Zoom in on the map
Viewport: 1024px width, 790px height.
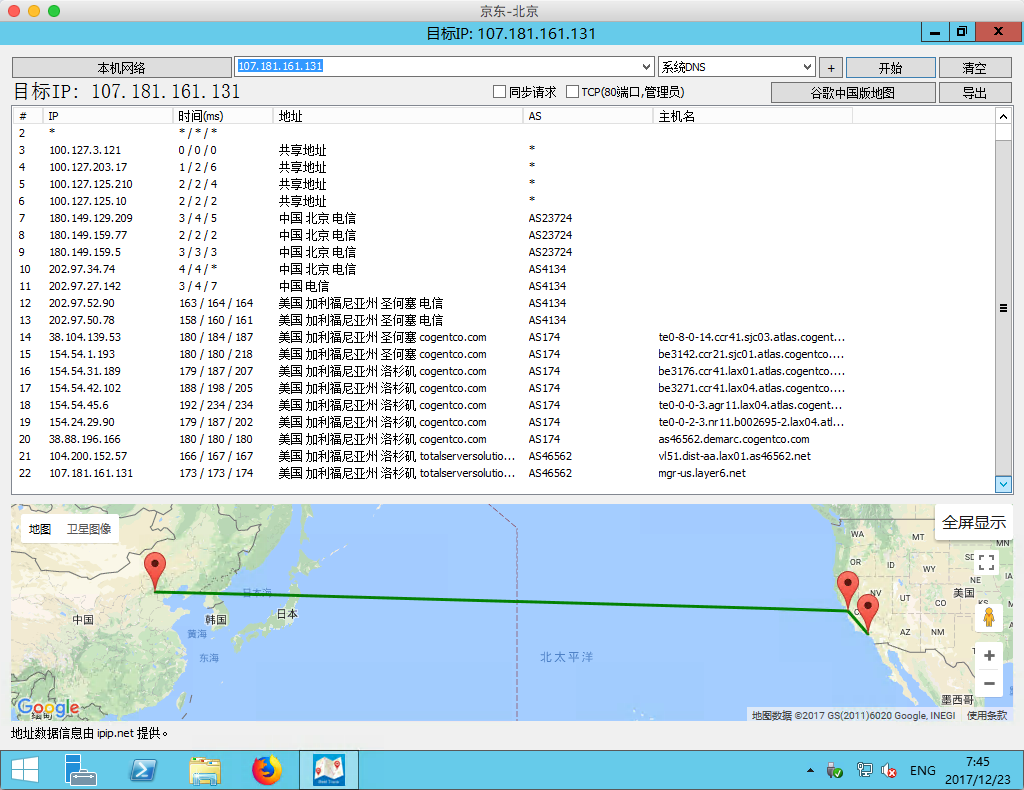(989, 656)
